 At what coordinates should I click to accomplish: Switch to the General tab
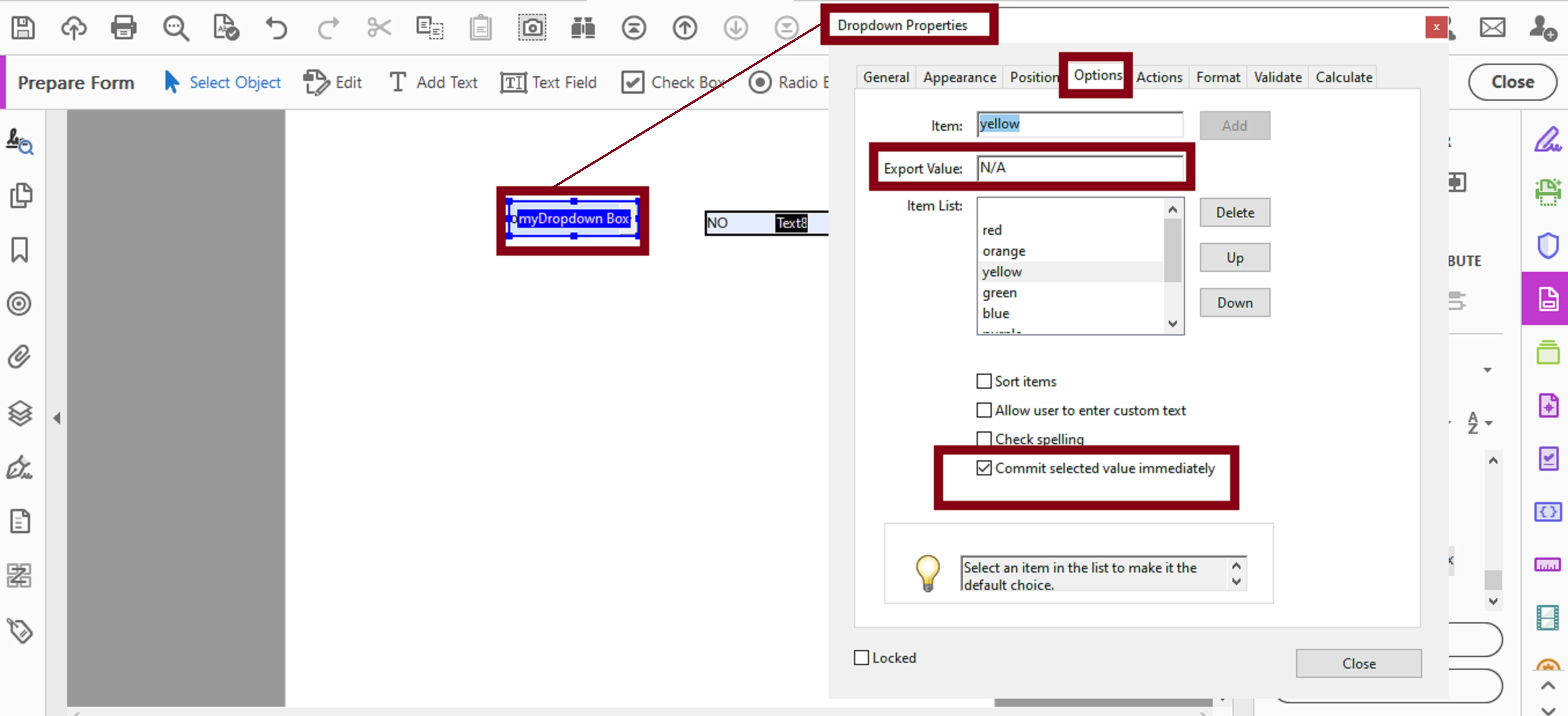[886, 77]
